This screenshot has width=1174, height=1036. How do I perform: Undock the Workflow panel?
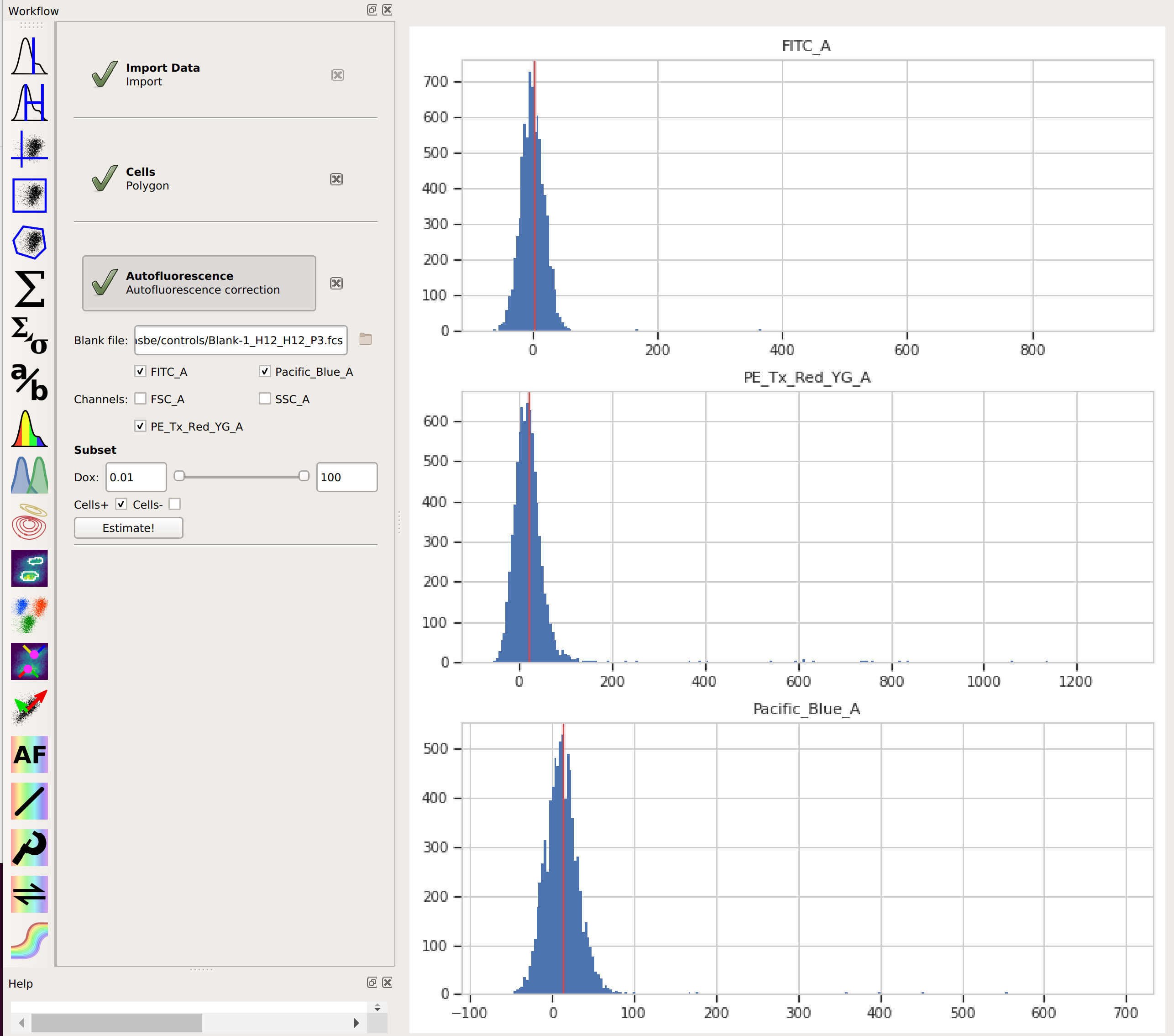pyautogui.click(x=372, y=10)
